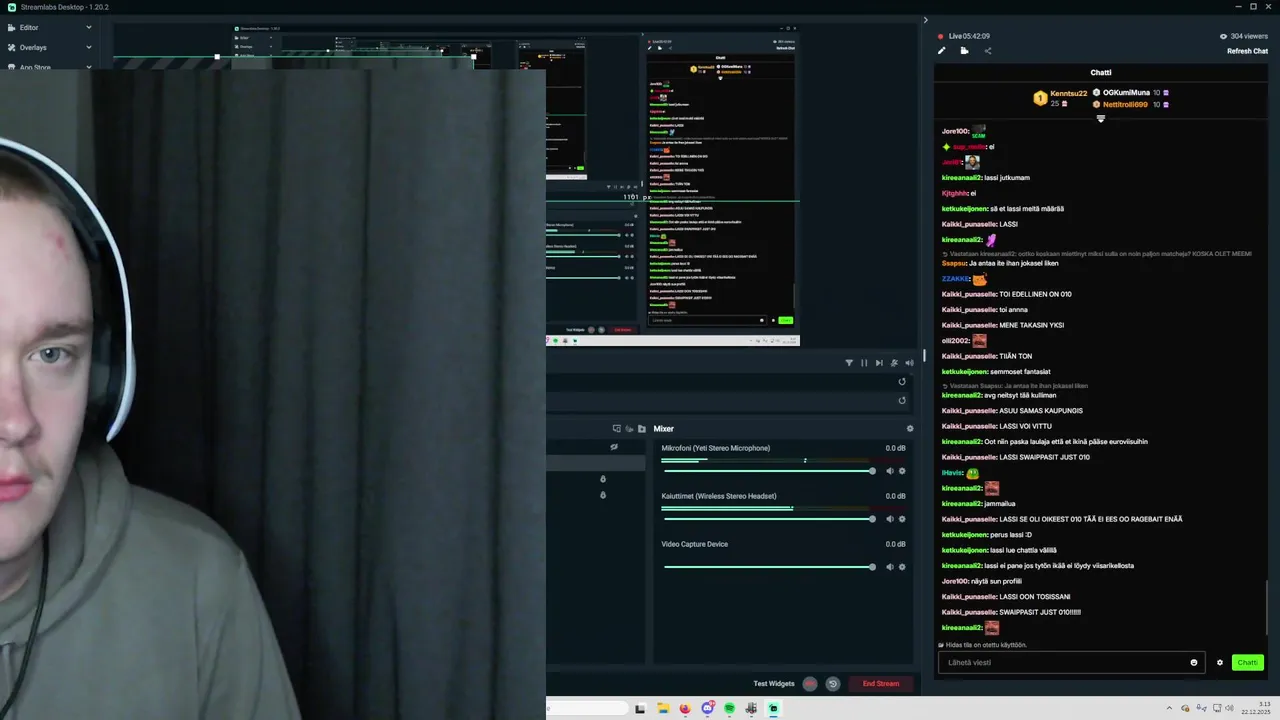Click Kenntsu22 top gifter name
The height and width of the screenshot is (720, 1280).
pyautogui.click(x=1068, y=93)
